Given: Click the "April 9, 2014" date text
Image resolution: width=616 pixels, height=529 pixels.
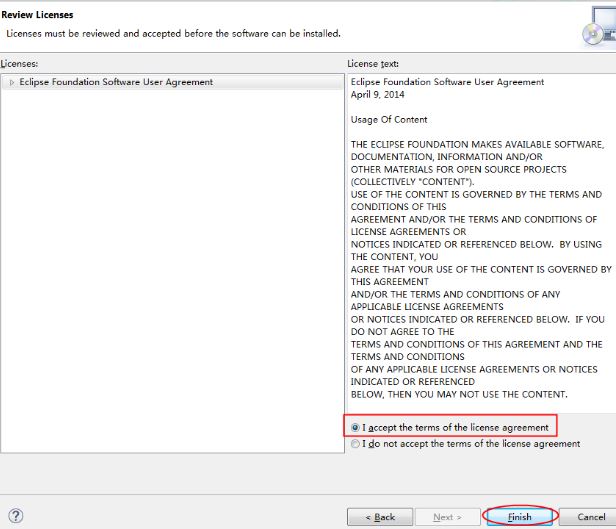Looking at the screenshot, I should point(378,95).
